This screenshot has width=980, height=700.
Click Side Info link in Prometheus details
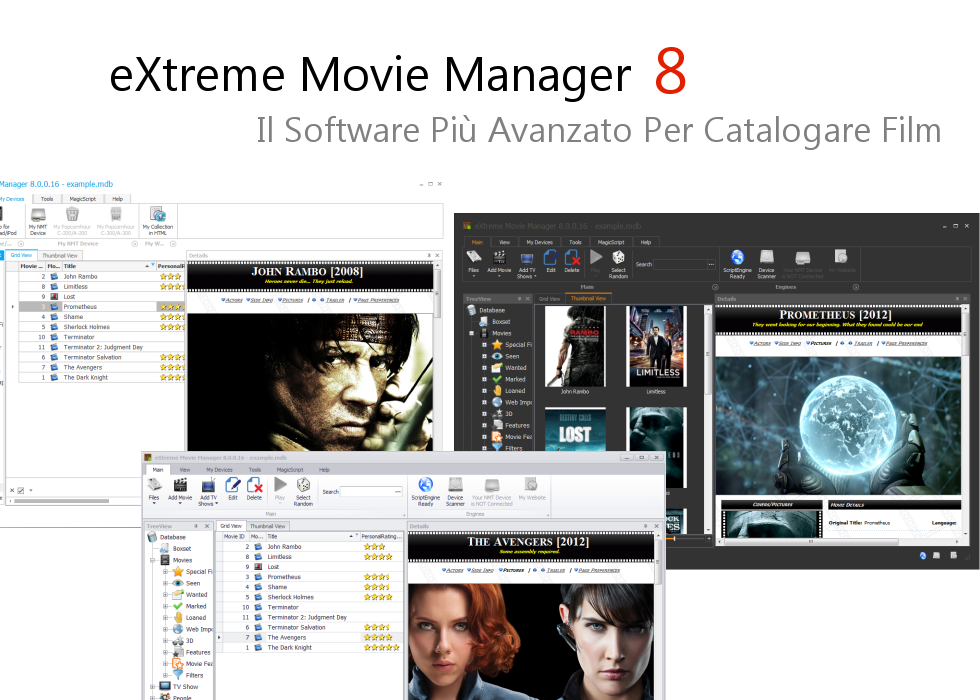pos(788,343)
